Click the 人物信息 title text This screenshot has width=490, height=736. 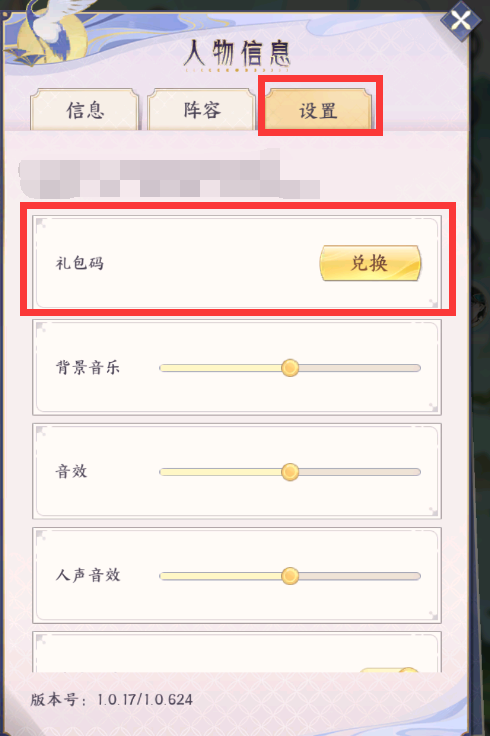237,53
